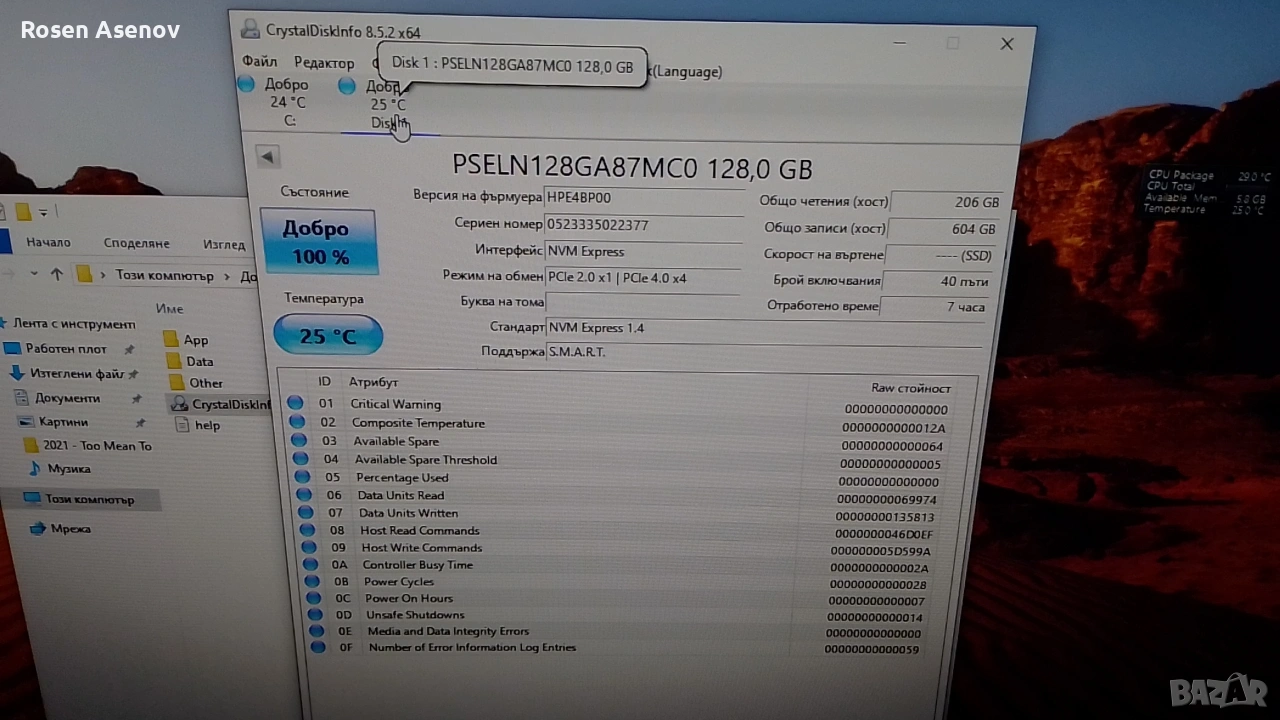Switch to the Споделяне ribbon tab

click(137, 243)
